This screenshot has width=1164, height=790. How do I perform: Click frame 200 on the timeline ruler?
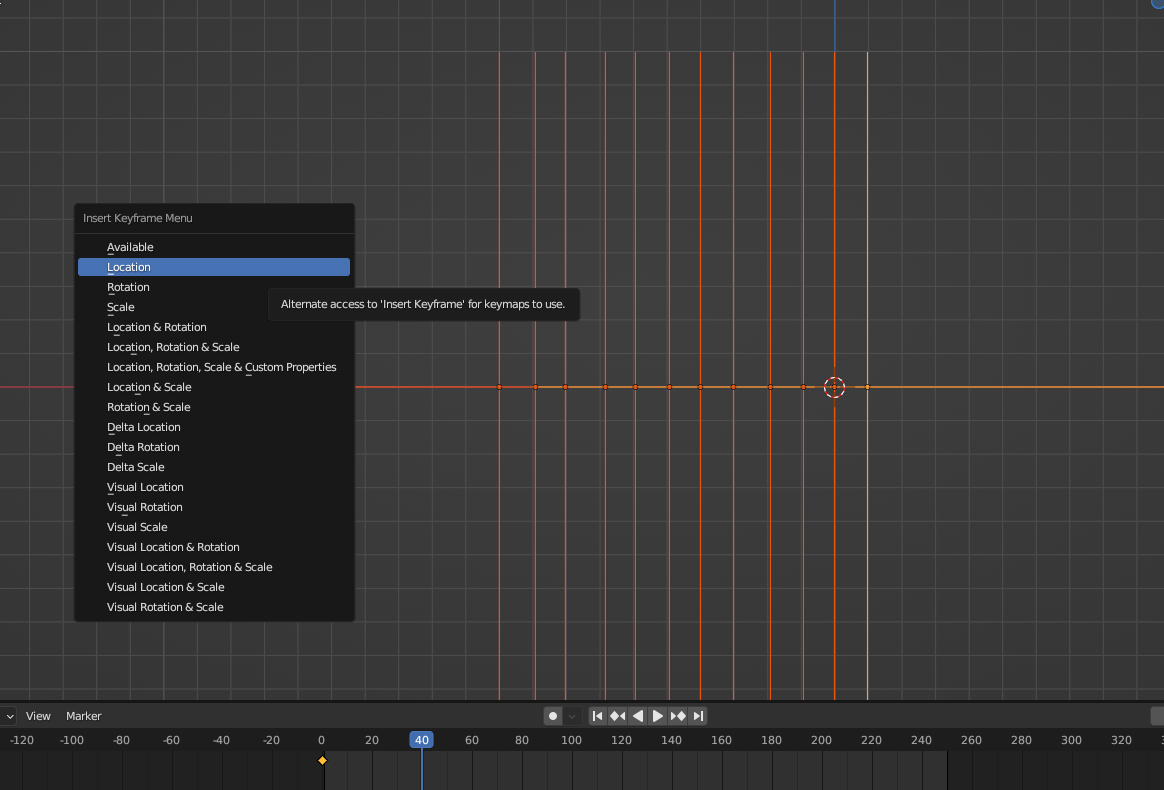[821, 740]
